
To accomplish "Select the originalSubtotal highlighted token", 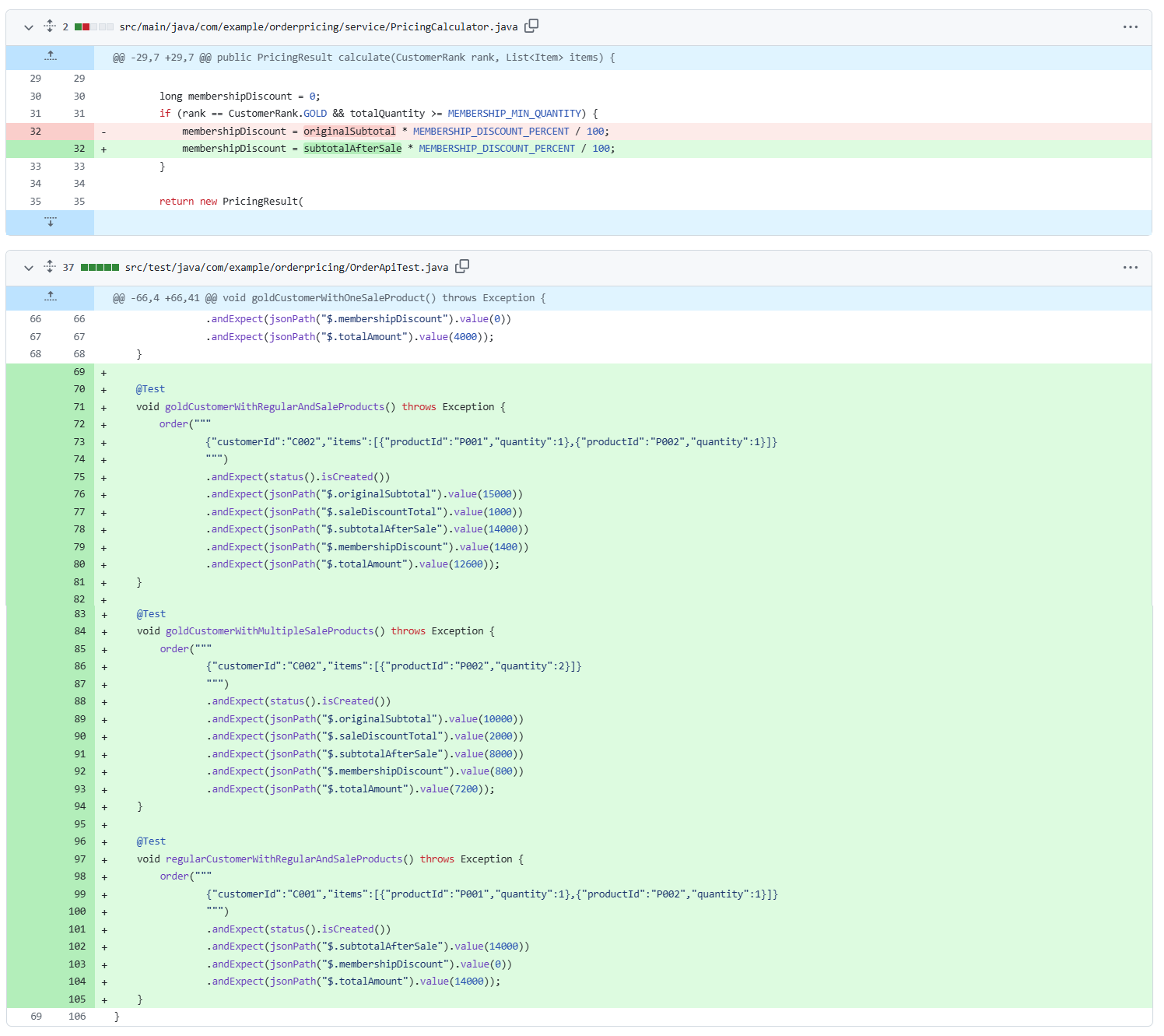I will pyautogui.click(x=349, y=131).
